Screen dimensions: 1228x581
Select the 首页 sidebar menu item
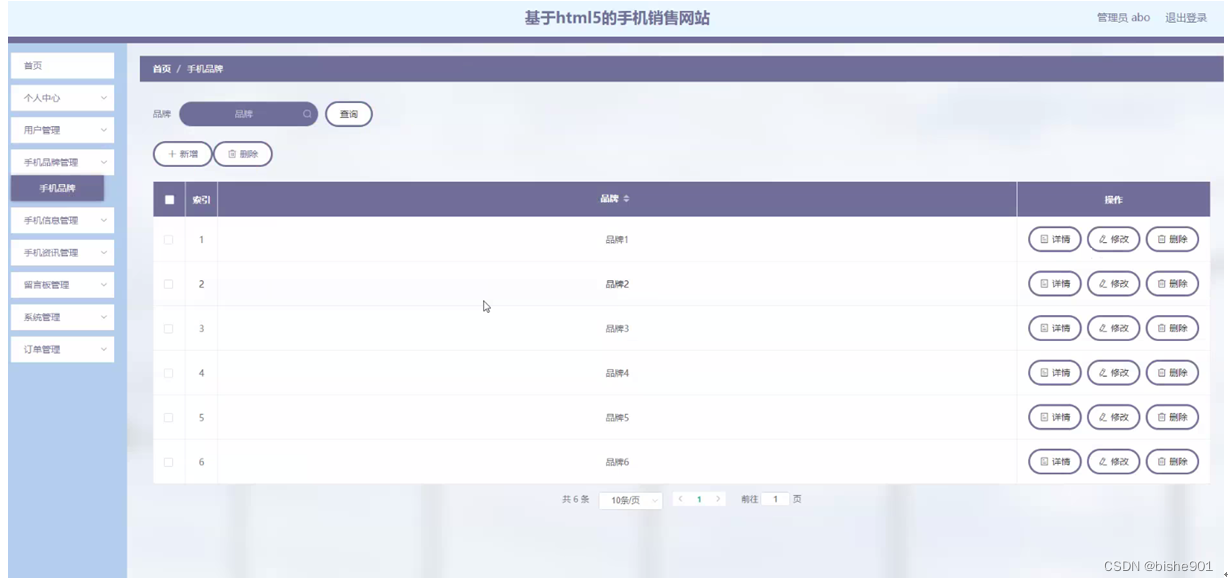(62, 66)
